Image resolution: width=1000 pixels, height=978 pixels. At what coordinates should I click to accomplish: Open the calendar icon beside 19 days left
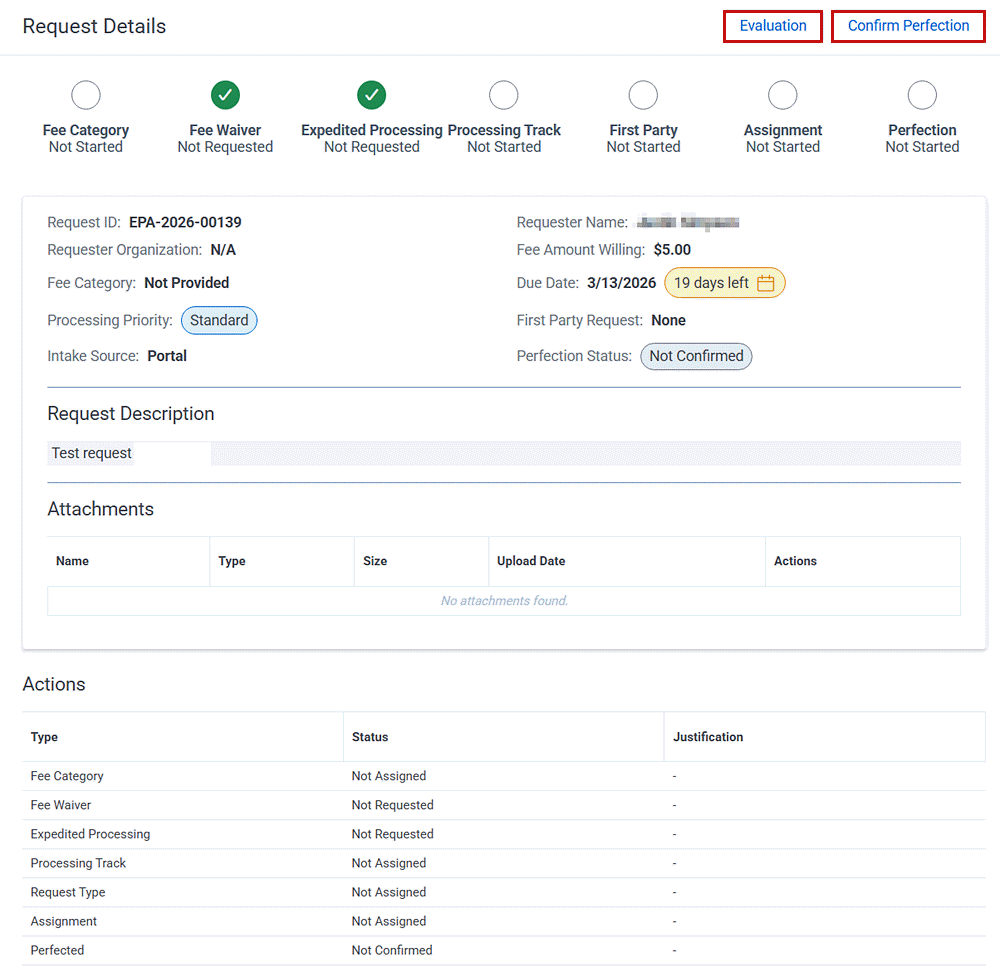click(765, 283)
